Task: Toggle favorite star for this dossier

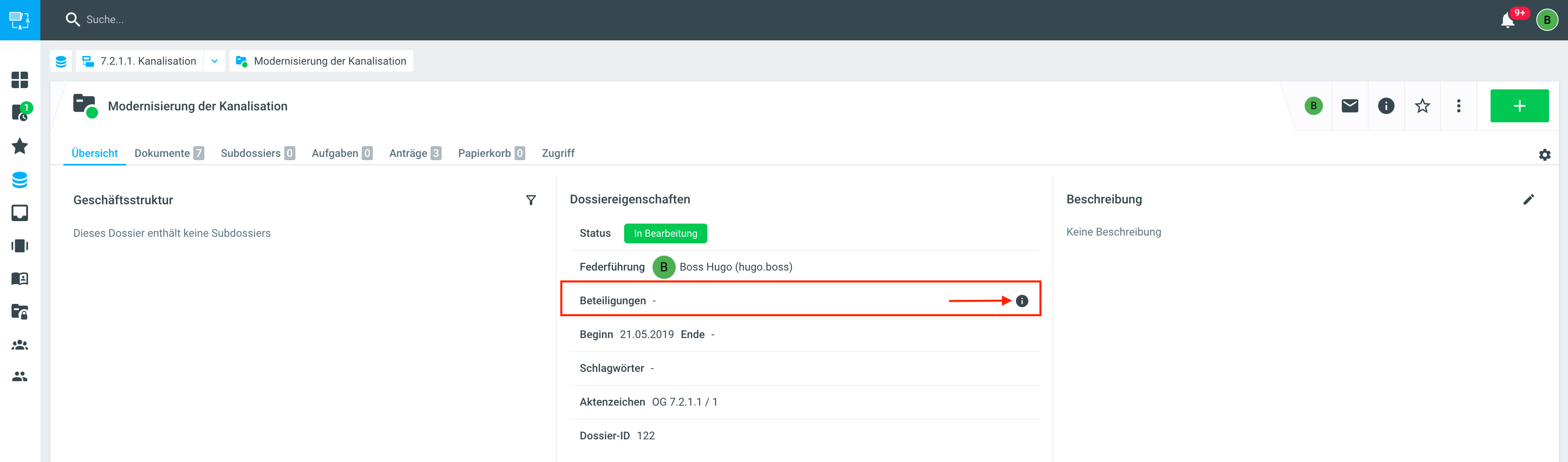Action: coord(1422,106)
